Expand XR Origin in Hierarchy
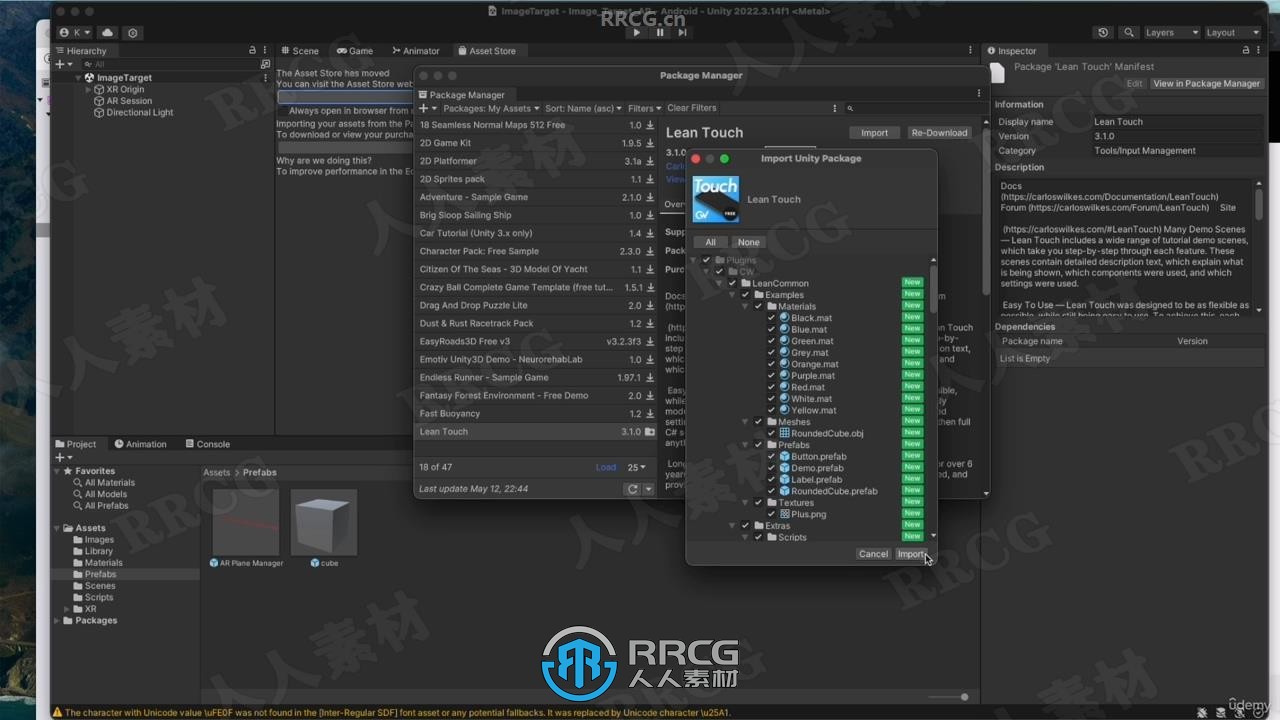This screenshot has width=1280, height=720. (x=88, y=90)
